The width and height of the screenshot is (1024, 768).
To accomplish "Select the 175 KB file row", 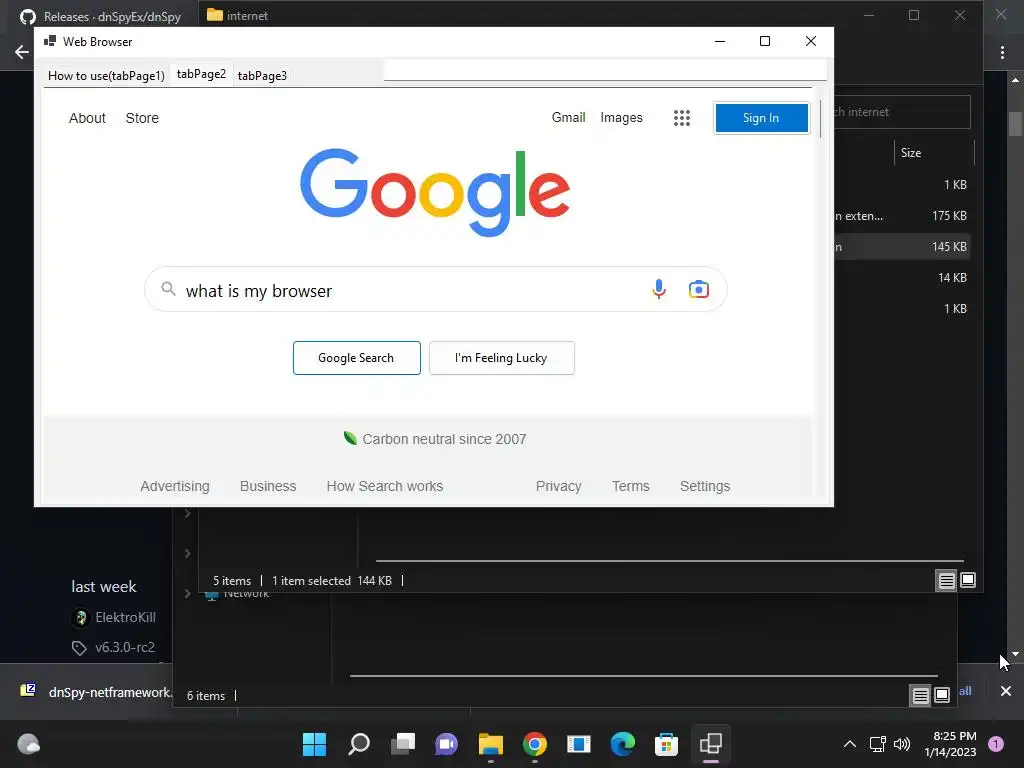I will click(x=903, y=216).
